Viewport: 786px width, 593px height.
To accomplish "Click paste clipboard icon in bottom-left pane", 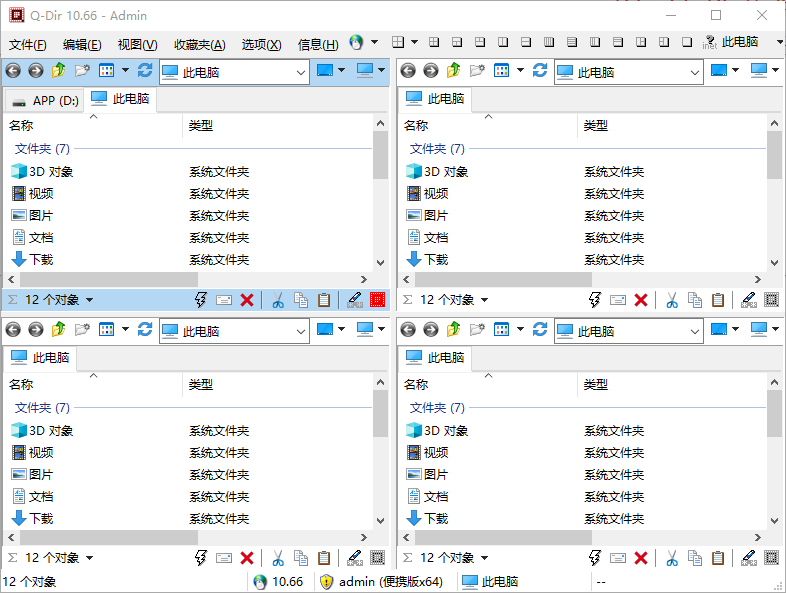I will [x=323, y=558].
